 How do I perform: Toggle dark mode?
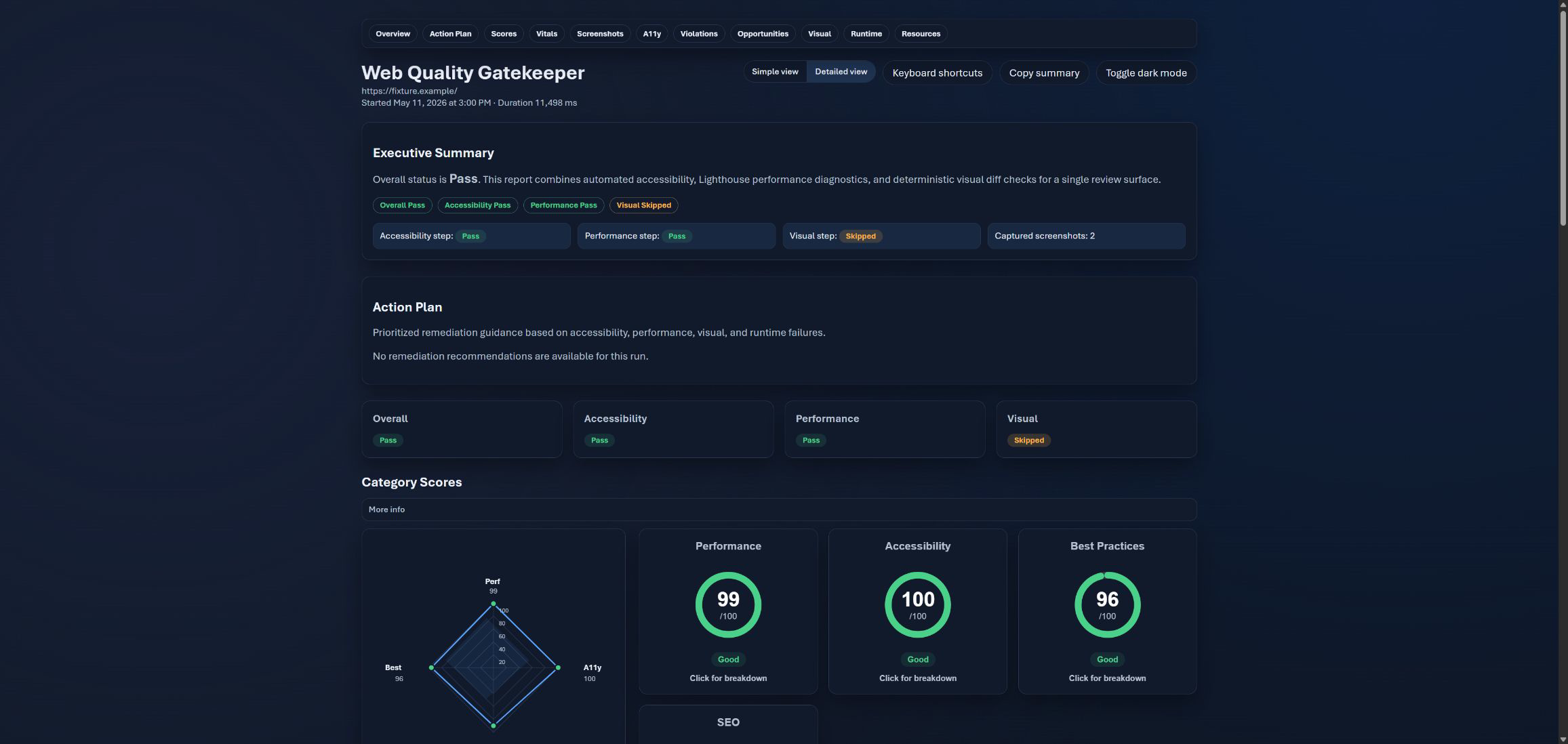(x=1146, y=73)
